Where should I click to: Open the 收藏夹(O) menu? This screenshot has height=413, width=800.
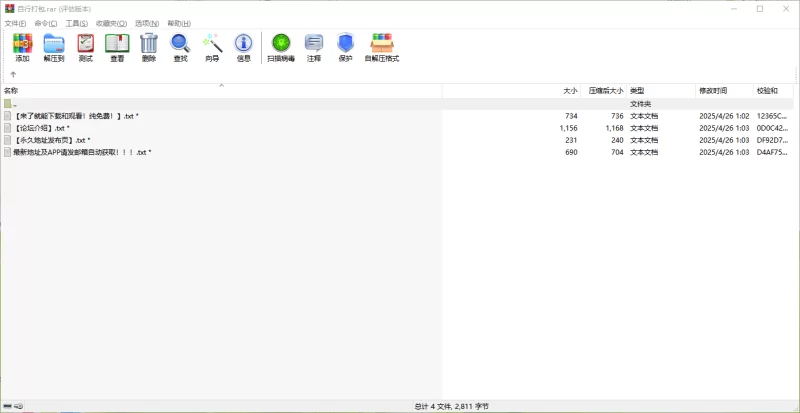[x=111, y=23]
